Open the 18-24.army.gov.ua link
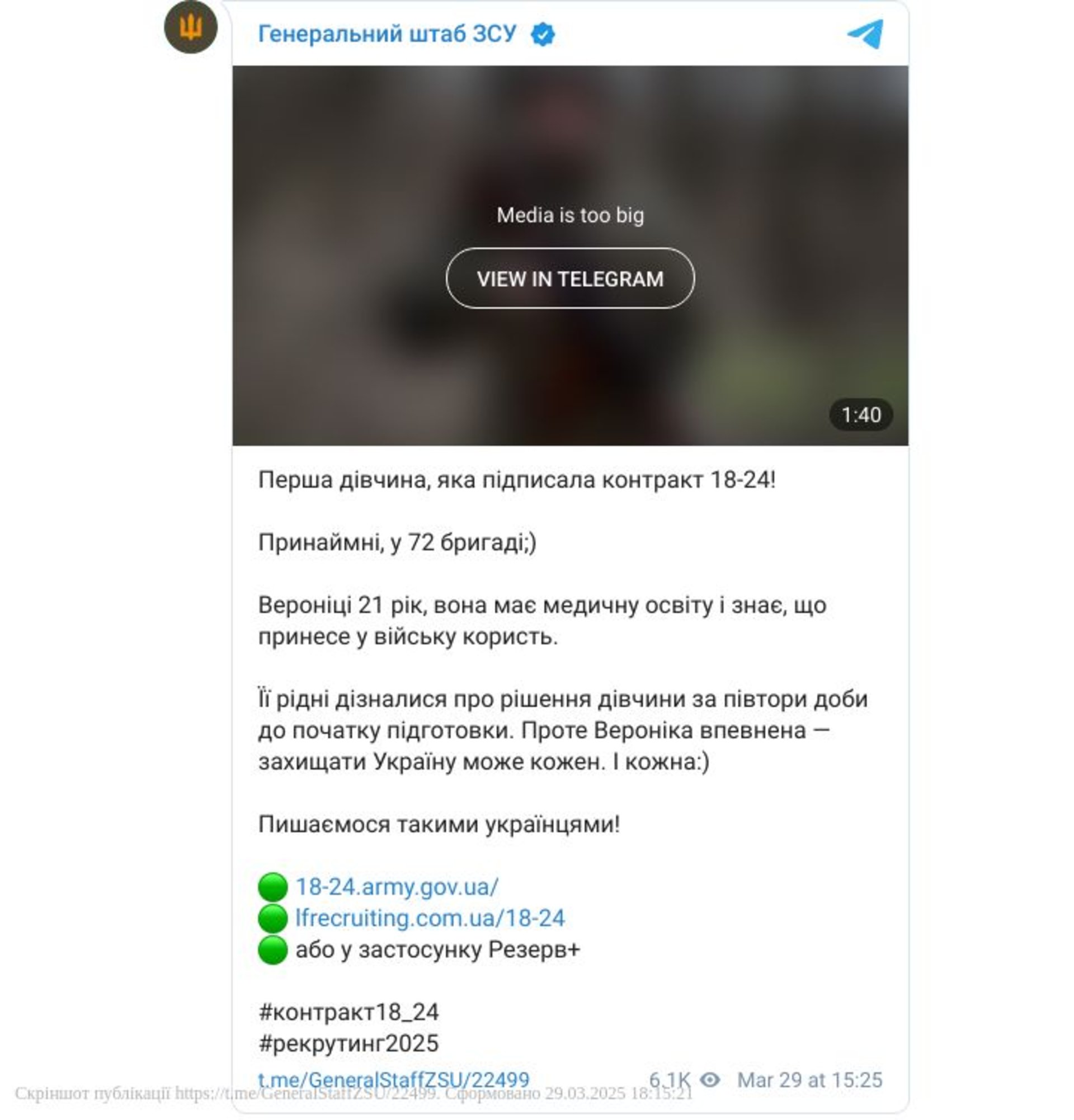This screenshot has width=1074, height=1120. coord(397,886)
